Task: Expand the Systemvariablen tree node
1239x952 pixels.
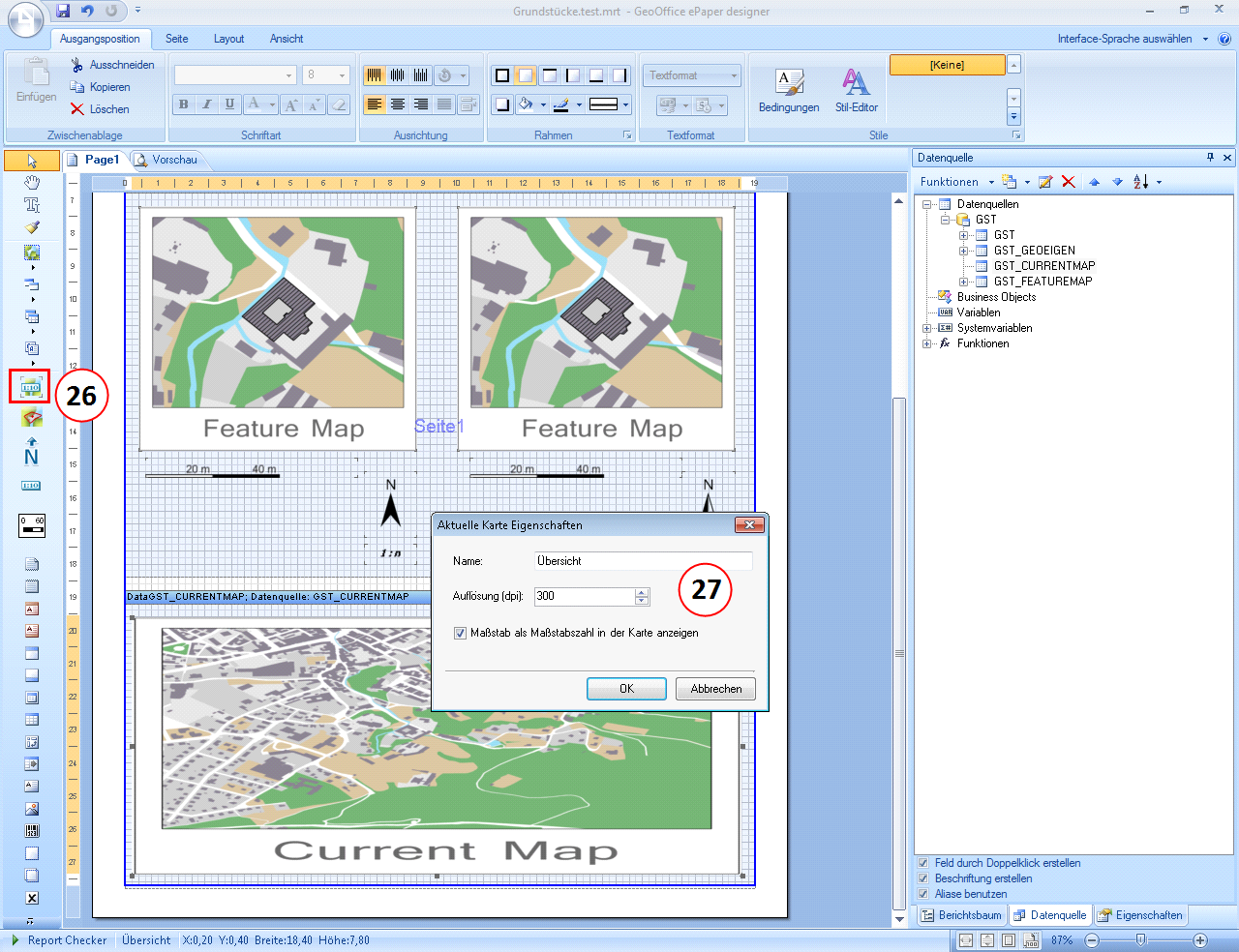Action: 926,328
